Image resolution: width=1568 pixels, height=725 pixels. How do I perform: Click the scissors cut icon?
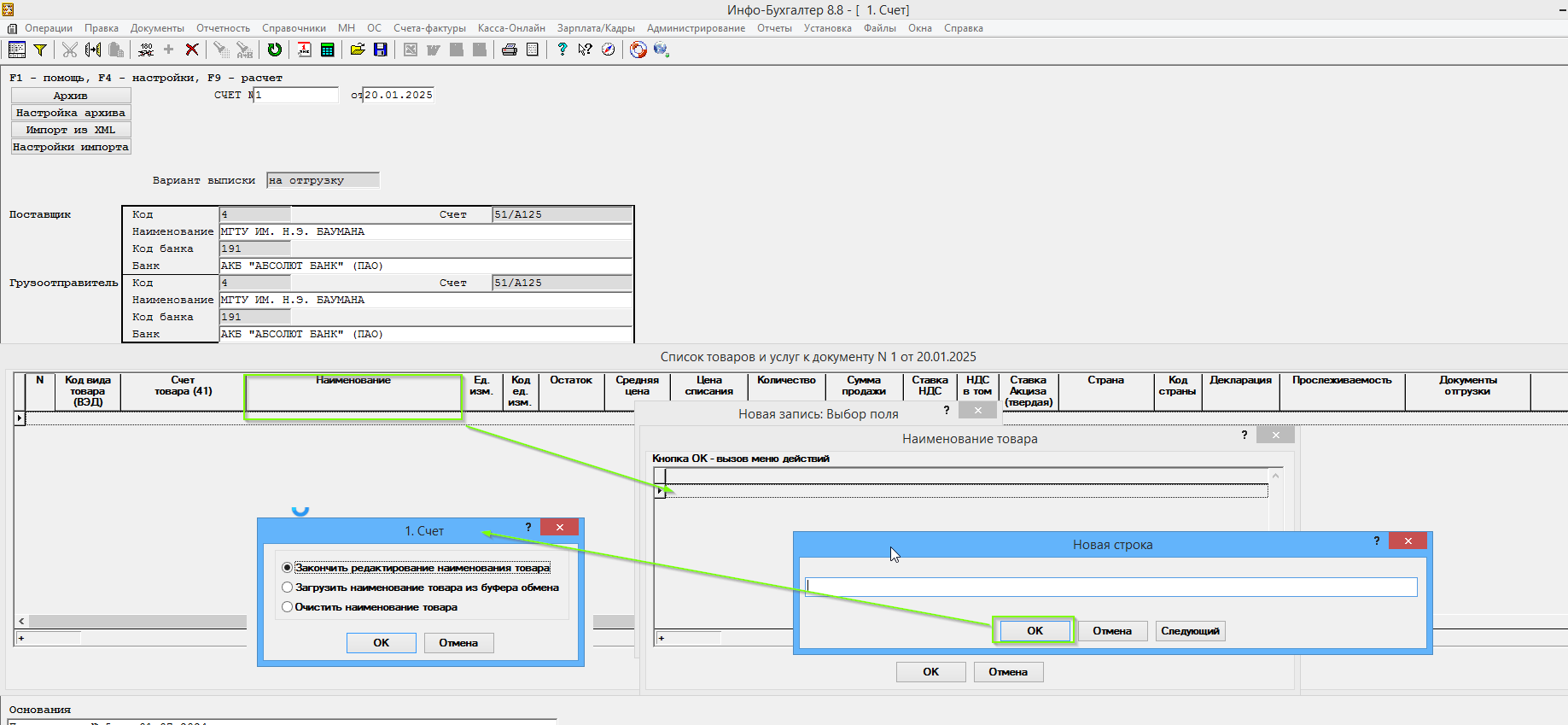tap(70, 50)
